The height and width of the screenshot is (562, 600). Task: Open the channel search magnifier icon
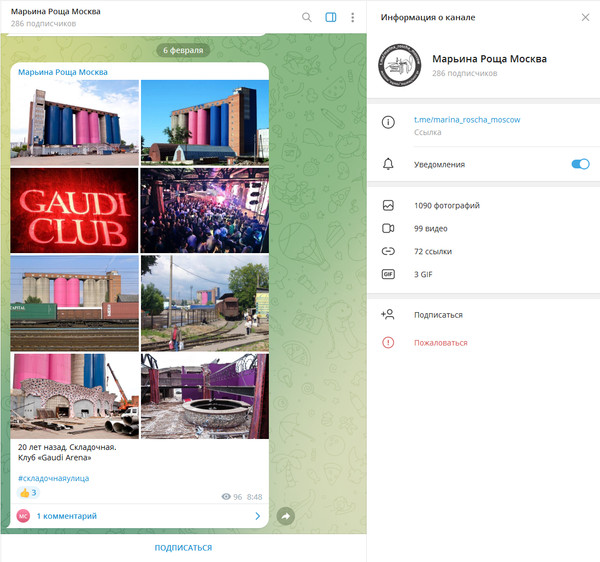pos(307,17)
